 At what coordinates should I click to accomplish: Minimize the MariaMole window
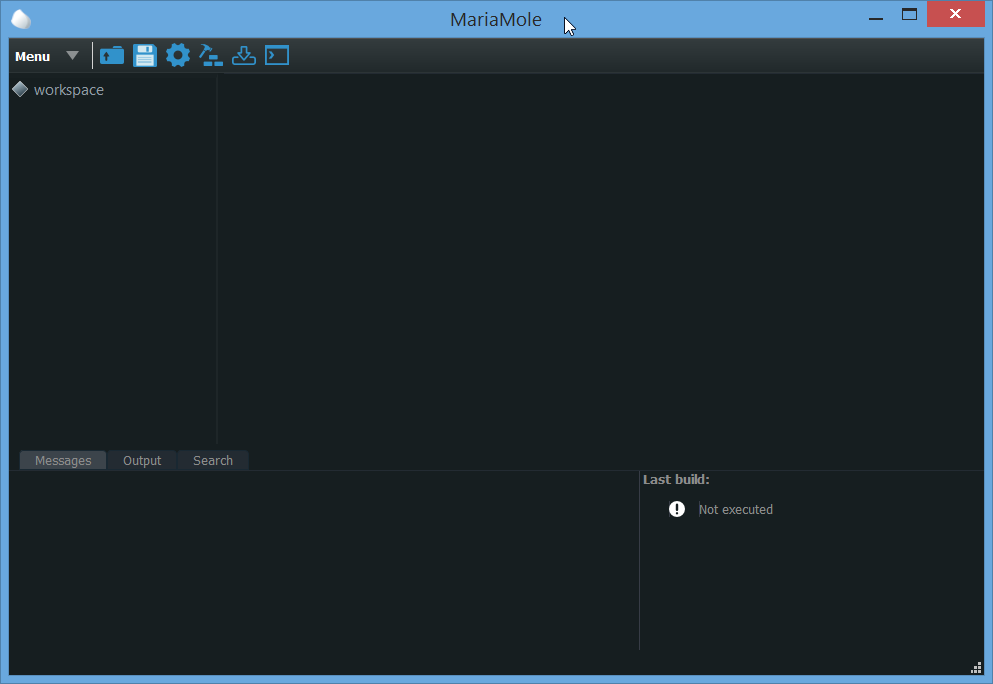876,15
